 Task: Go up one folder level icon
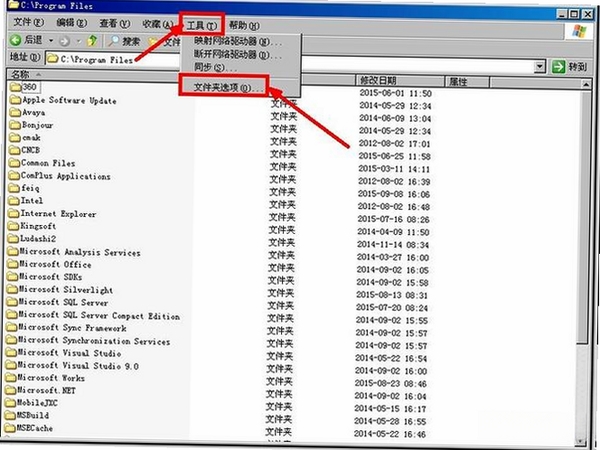point(92,41)
